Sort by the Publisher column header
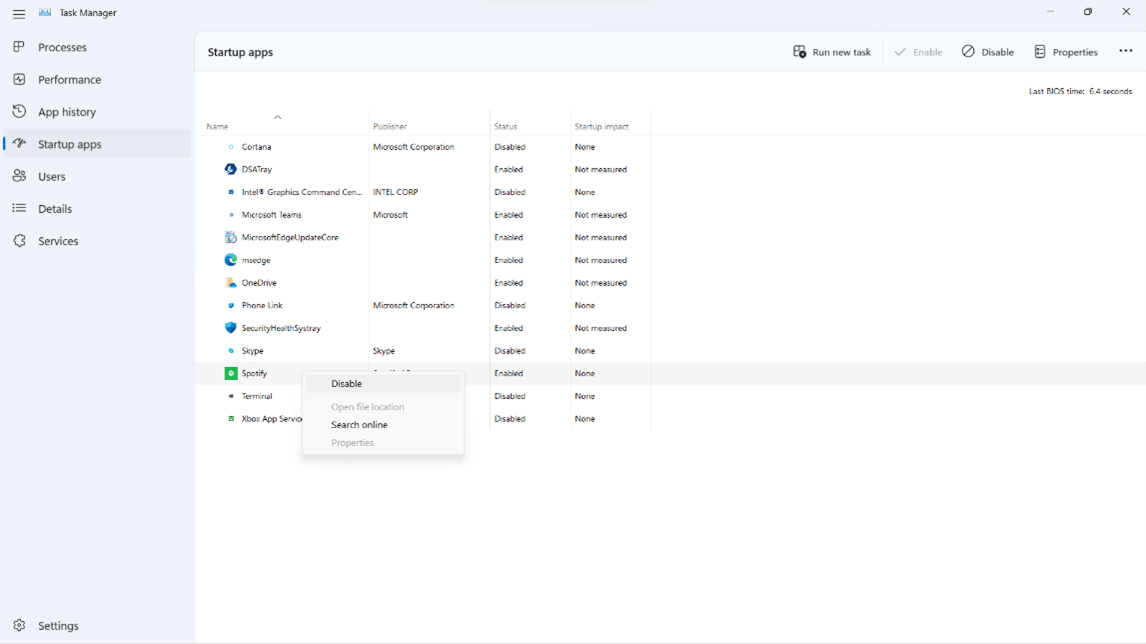This screenshot has height=644, width=1146. (x=390, y=126)
